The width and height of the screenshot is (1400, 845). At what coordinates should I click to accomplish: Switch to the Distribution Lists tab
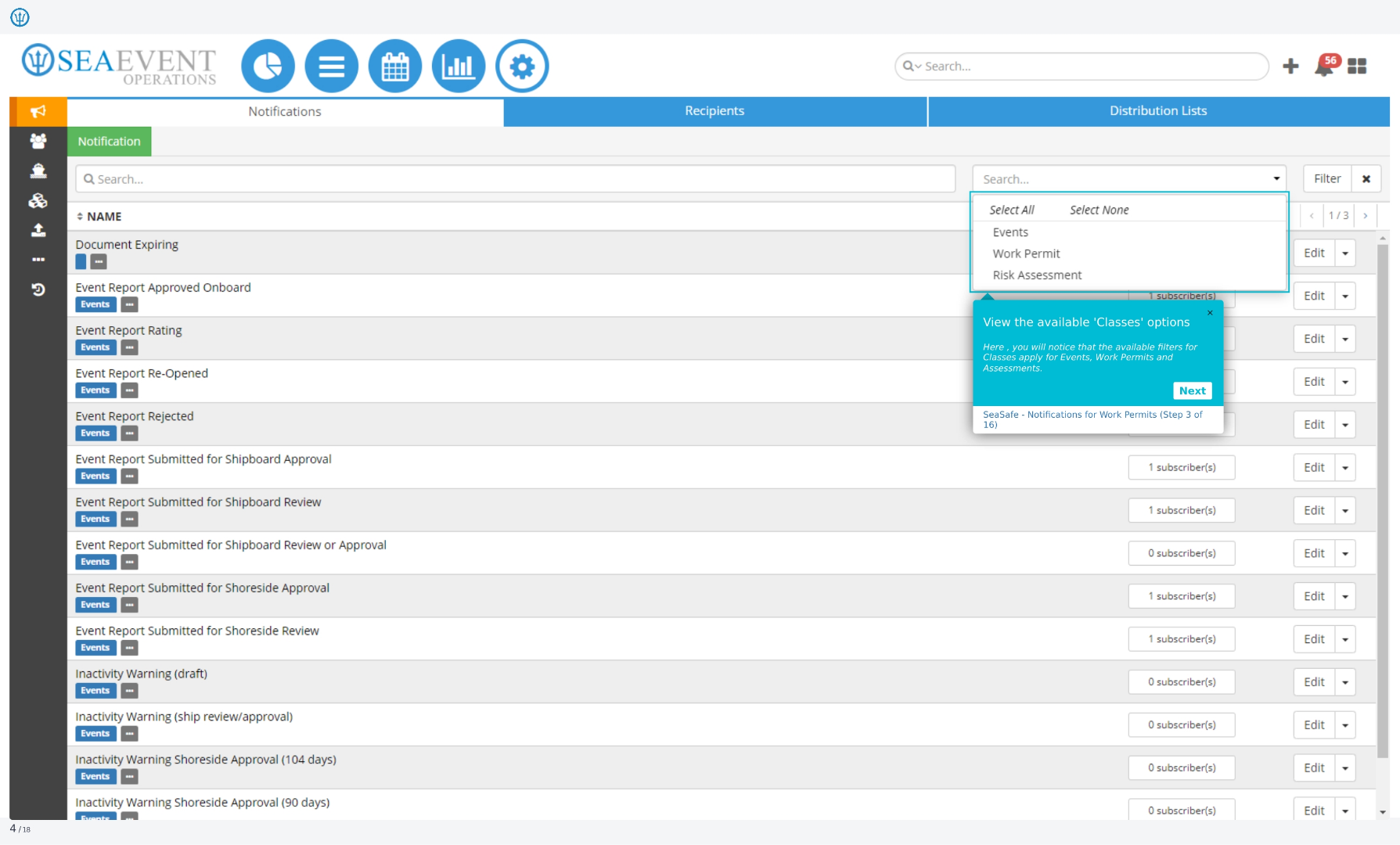[x=1158, y=111]
